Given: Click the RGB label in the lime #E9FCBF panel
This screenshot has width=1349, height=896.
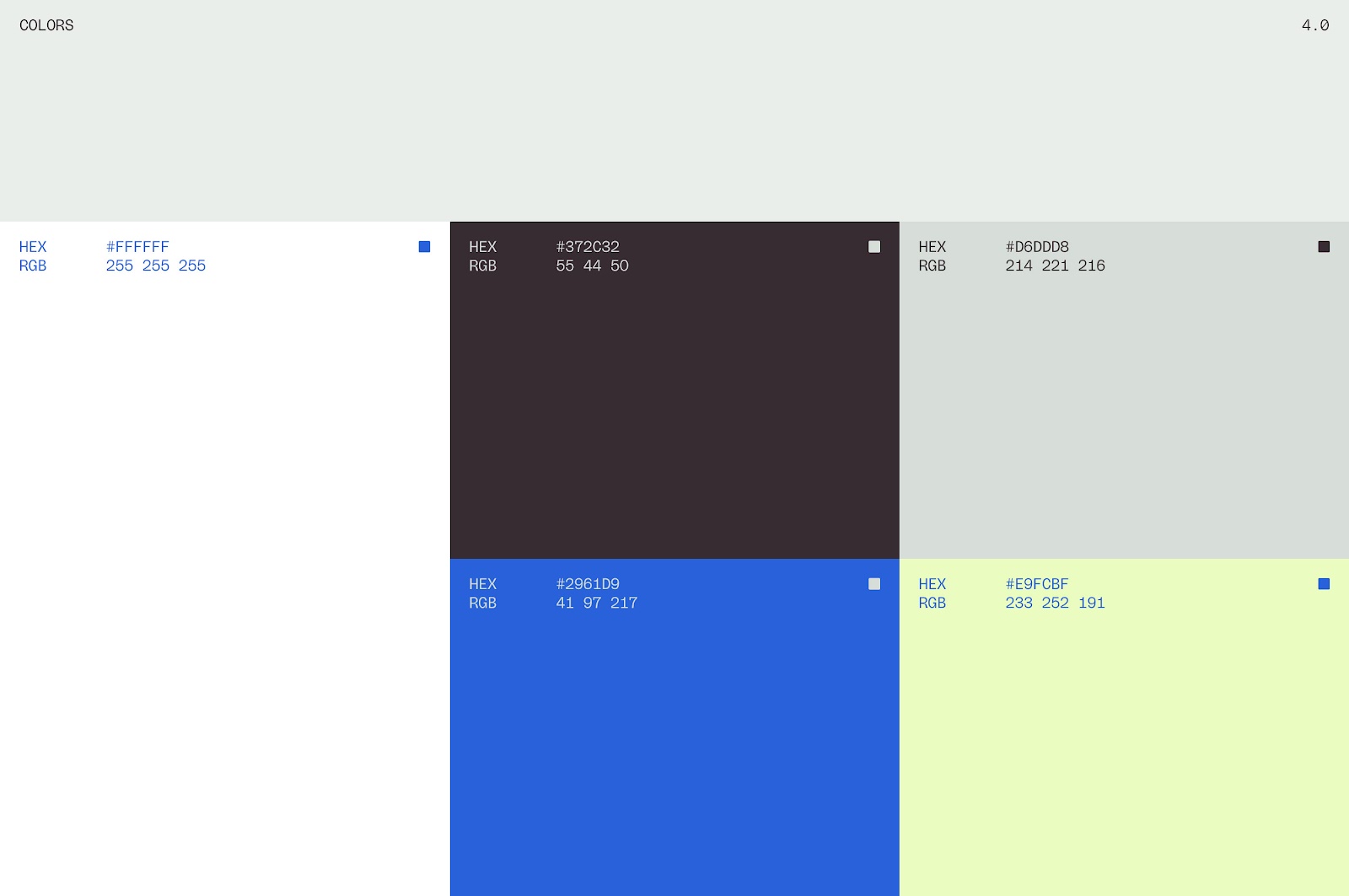Looking at the screenshot, I should point(932,603).
